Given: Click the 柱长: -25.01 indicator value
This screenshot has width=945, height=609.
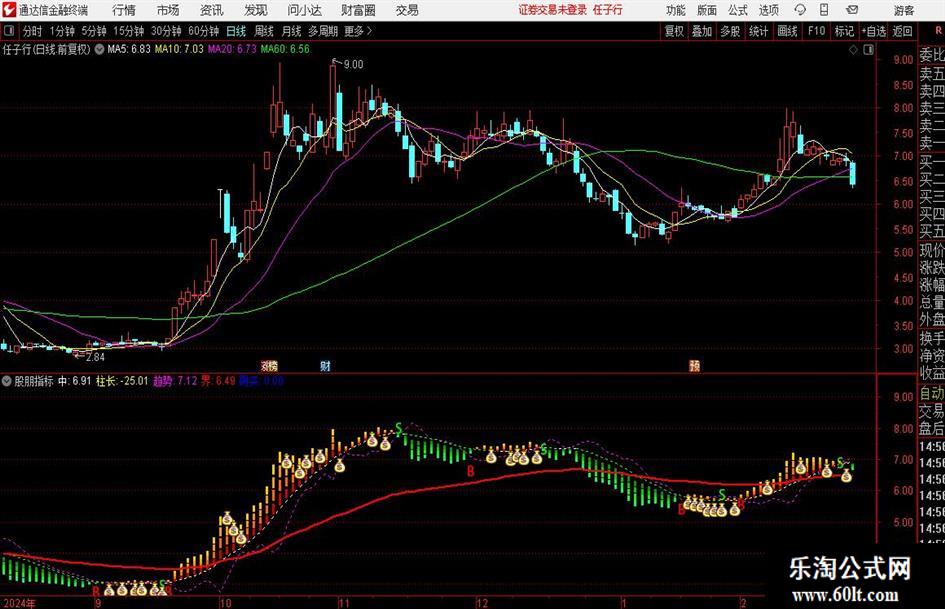Looking at the screenshot, I should [122, 381].
